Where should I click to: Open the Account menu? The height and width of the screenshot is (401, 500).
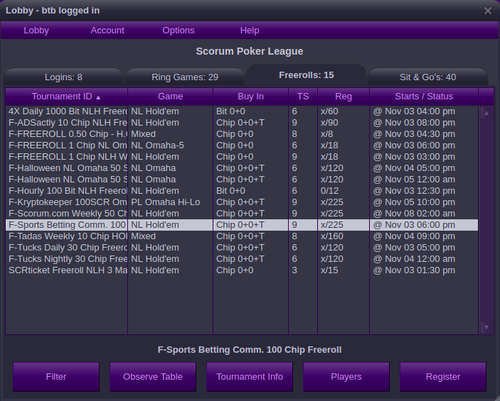click(107, 30)
